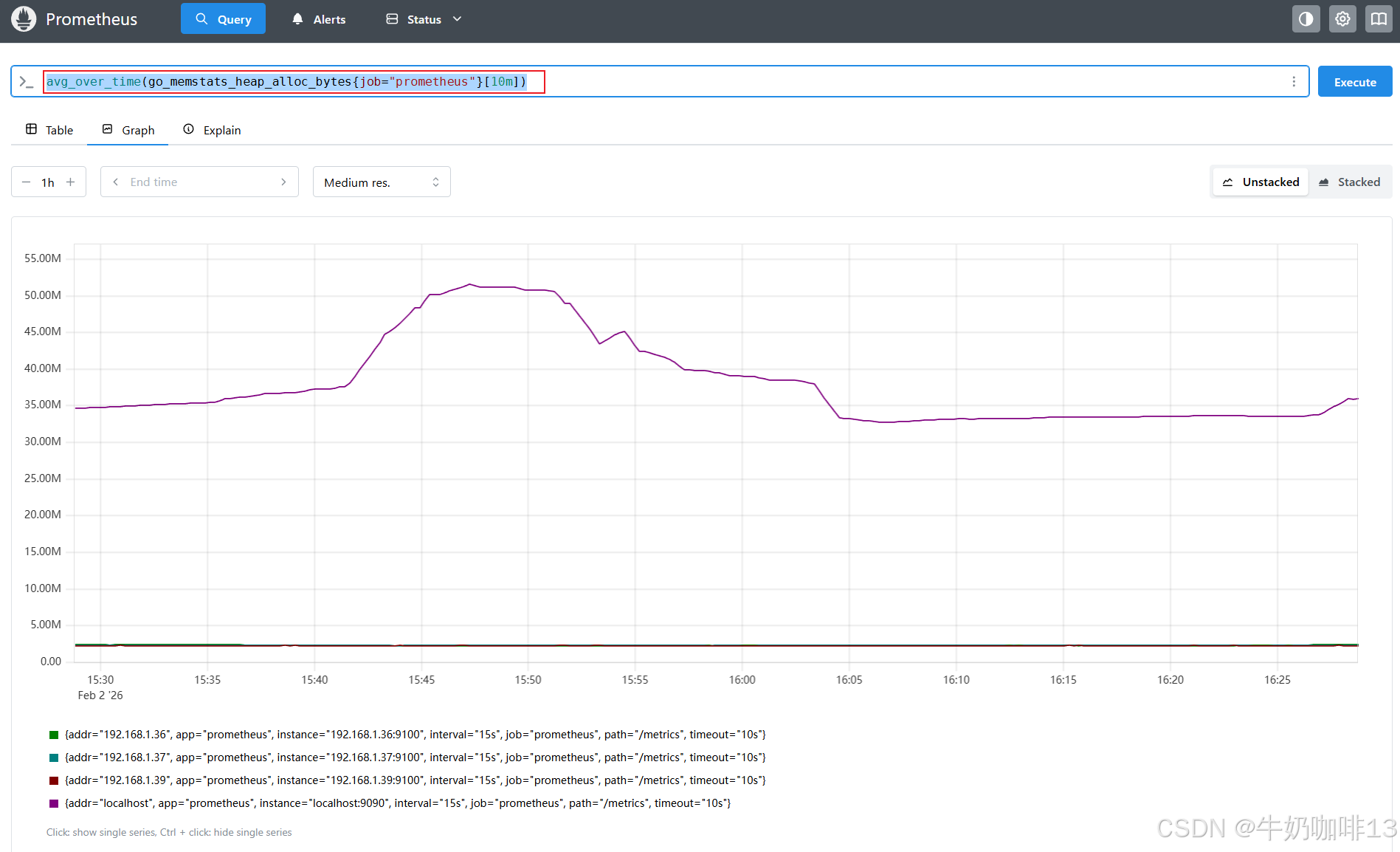
Task: Expand the Status dropdown menu
Action: (424, 19)
